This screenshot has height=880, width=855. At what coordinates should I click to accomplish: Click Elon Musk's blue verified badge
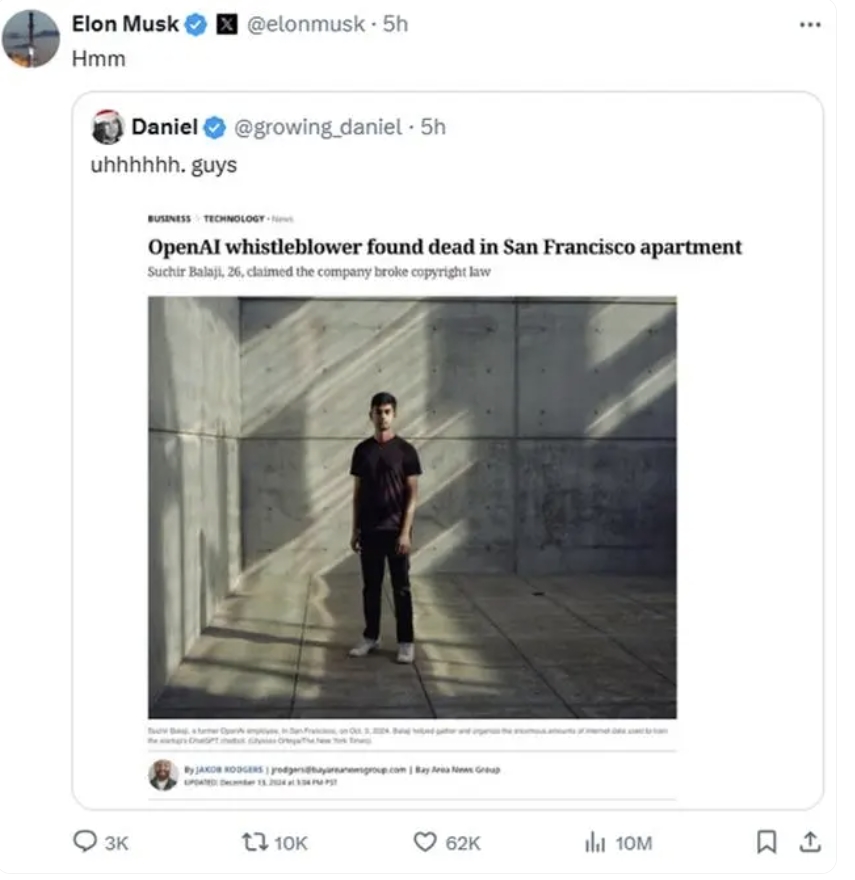[x=196, y=25]
